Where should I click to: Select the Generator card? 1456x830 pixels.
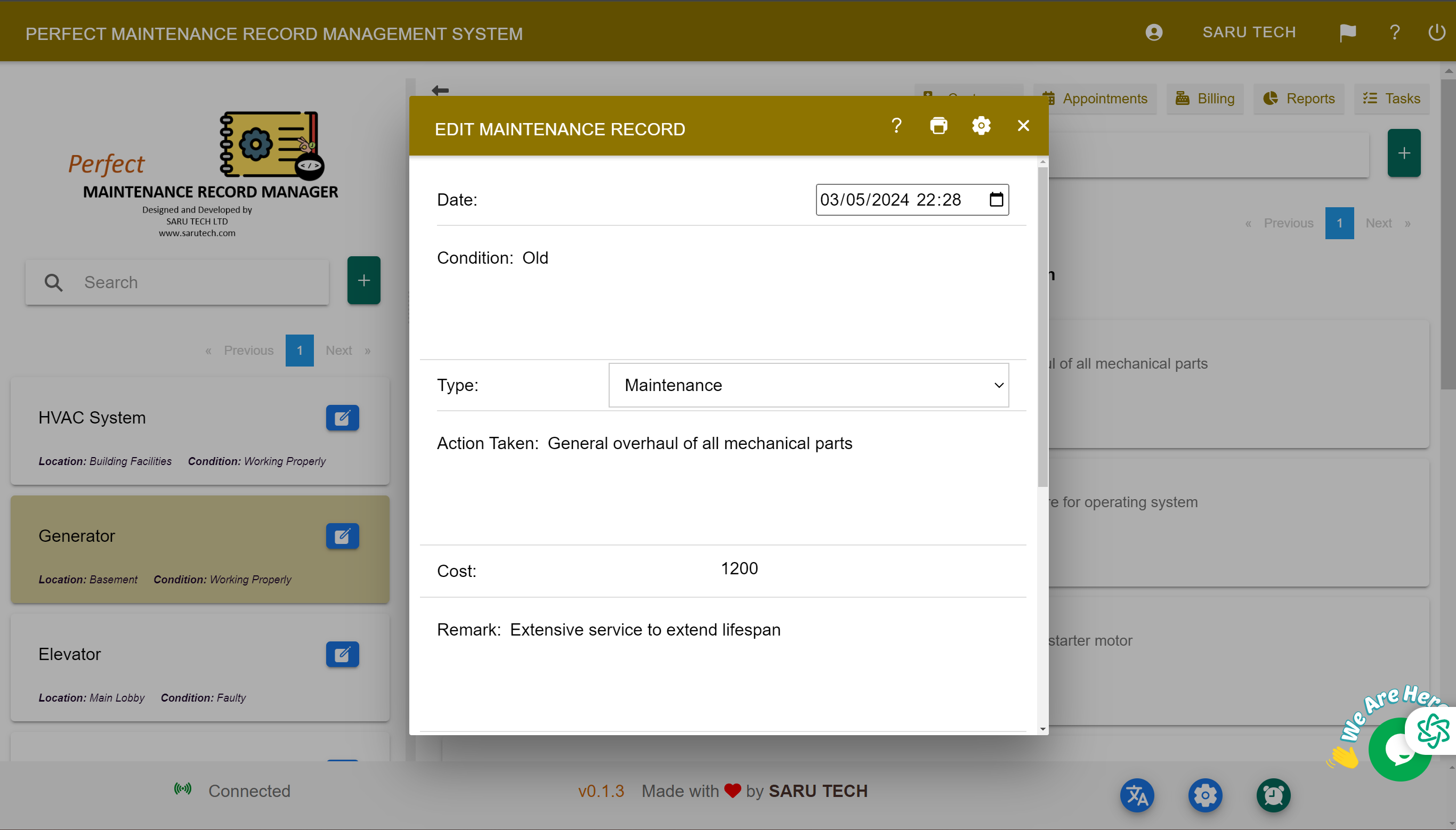[x=199, y=550]
